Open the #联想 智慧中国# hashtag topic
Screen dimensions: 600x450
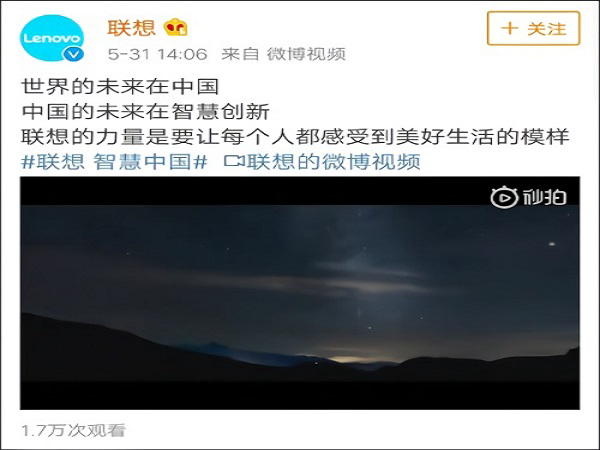point(114,161)
